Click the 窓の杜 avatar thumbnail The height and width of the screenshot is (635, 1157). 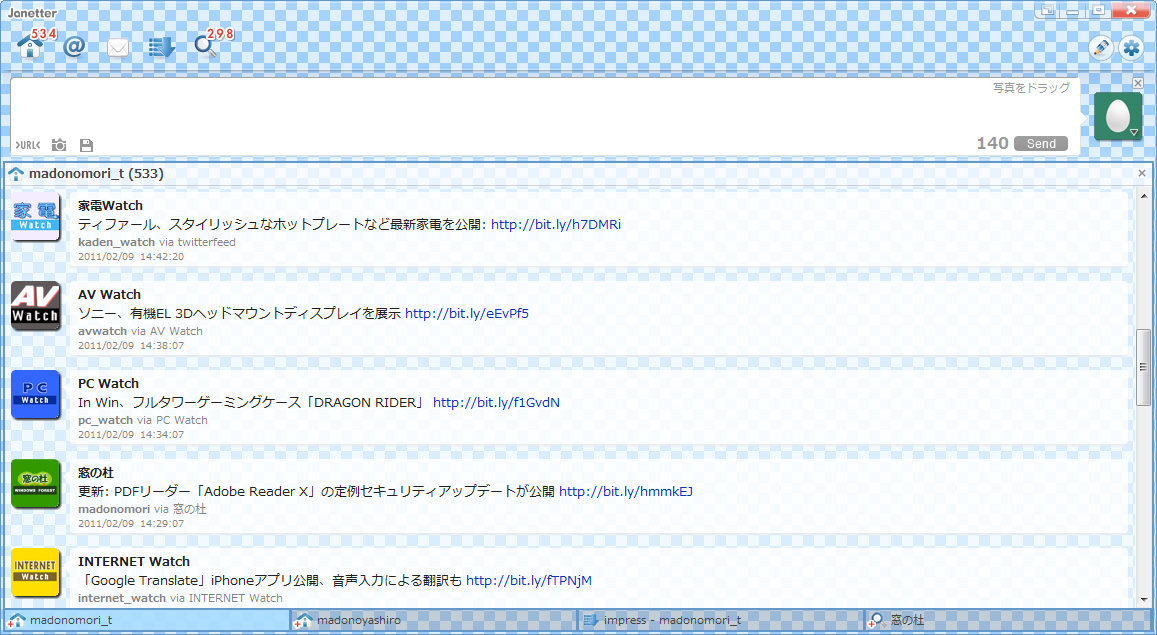(35, 484)
